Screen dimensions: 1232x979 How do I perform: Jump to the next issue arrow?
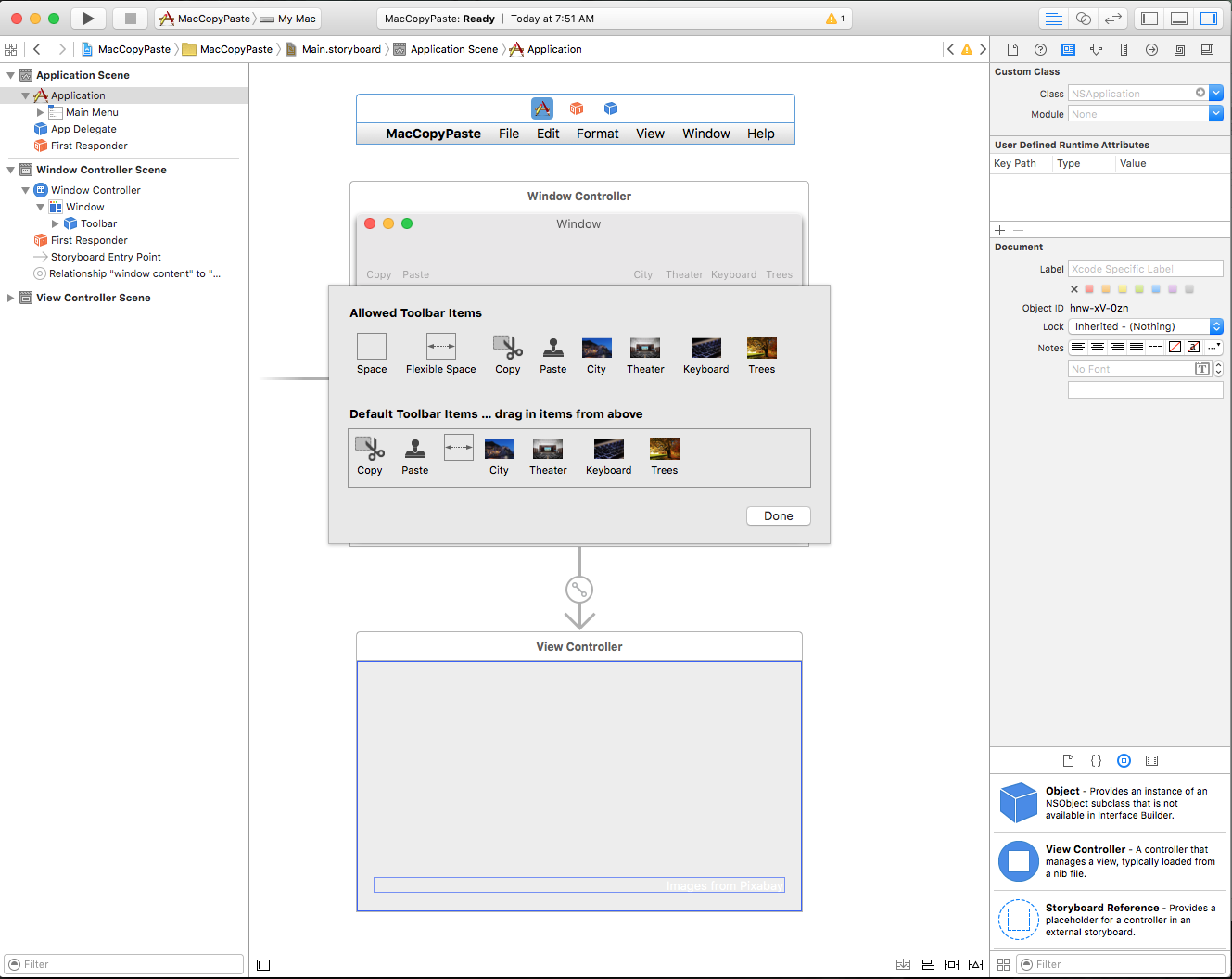coord(983,49)
